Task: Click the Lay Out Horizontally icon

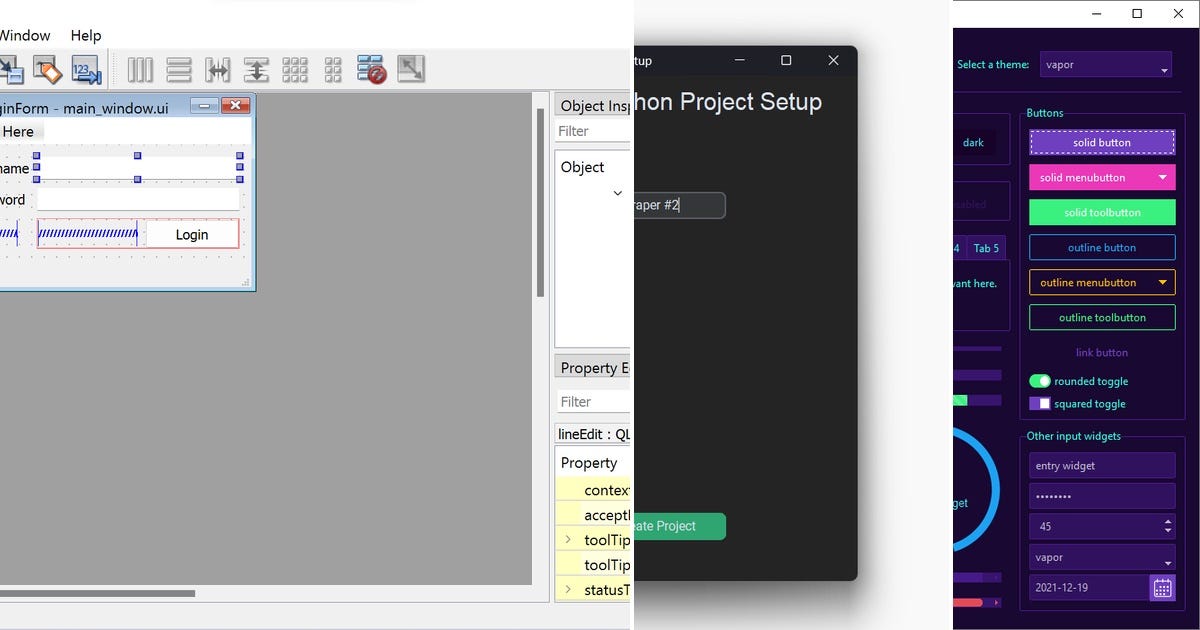Action: click(140, 70)
